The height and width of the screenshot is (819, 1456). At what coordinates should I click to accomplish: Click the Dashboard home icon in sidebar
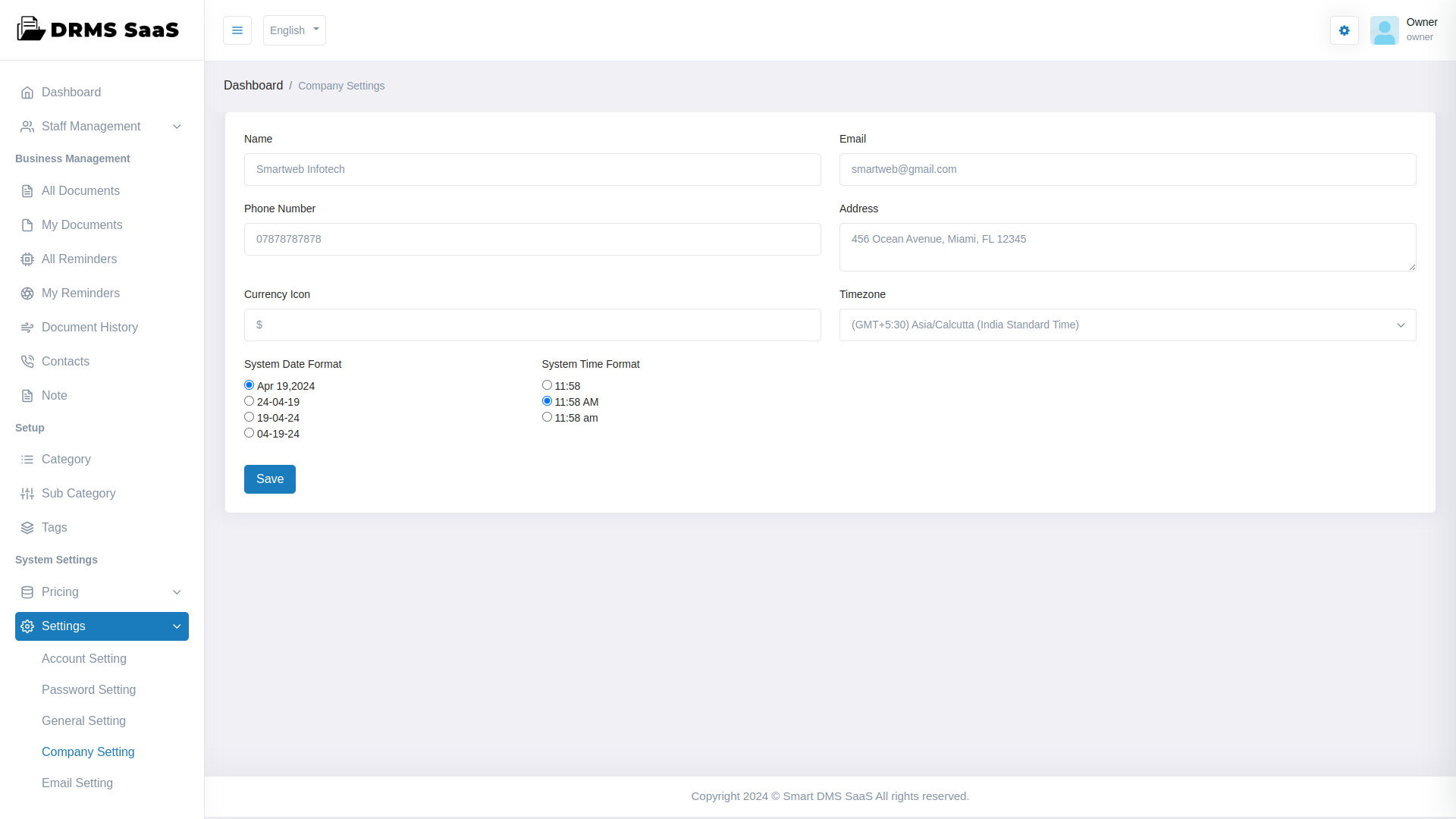coord(27,93)
